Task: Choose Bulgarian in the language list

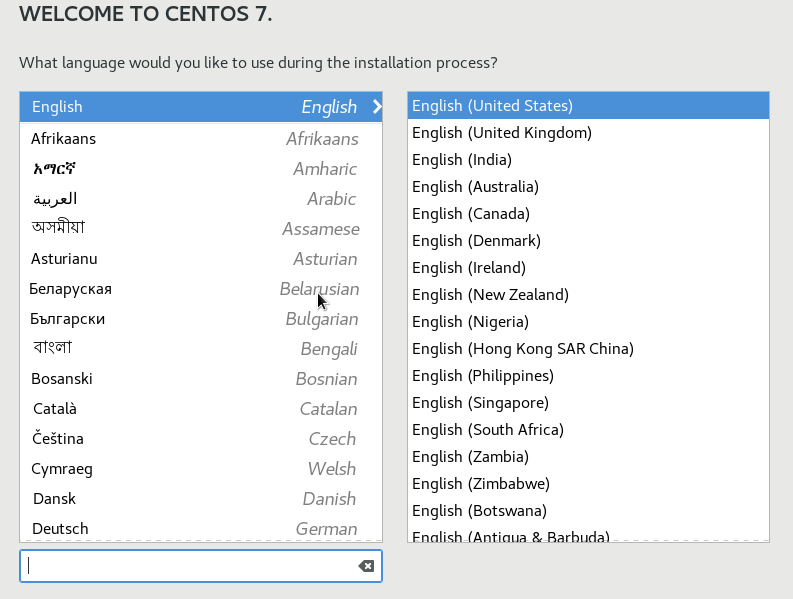Action: (200, 319)
